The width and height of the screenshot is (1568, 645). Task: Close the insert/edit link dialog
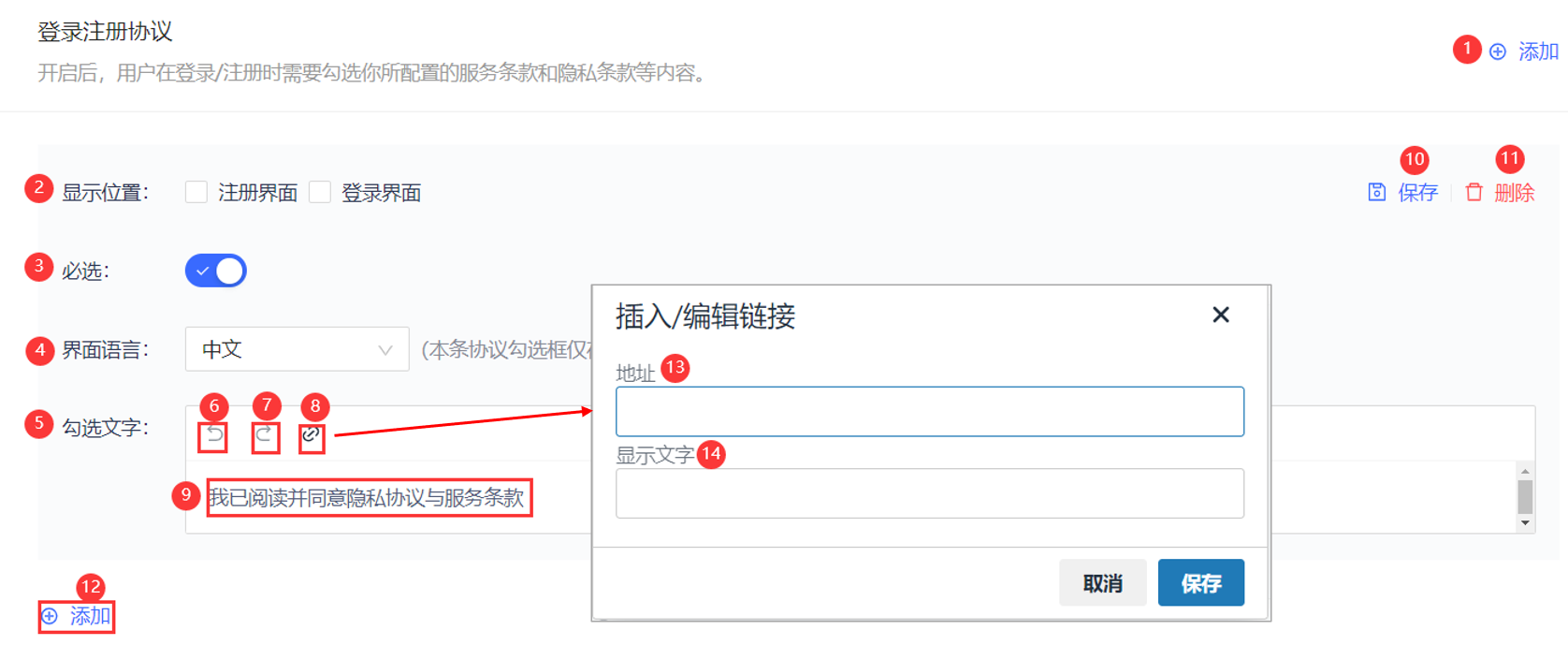click(x=1220, y=315)
